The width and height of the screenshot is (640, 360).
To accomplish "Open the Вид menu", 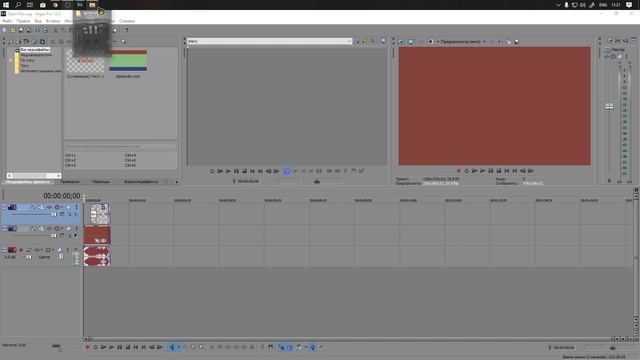I will click(x=38, y=21).
